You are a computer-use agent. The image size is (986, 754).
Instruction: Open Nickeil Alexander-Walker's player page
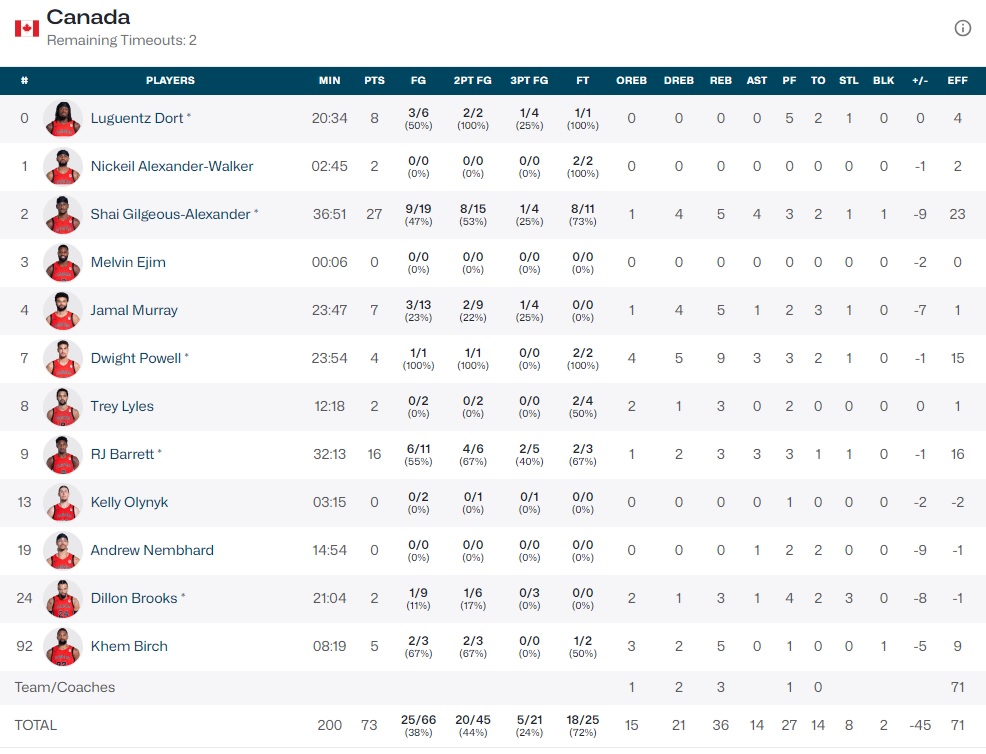point(172,167)
